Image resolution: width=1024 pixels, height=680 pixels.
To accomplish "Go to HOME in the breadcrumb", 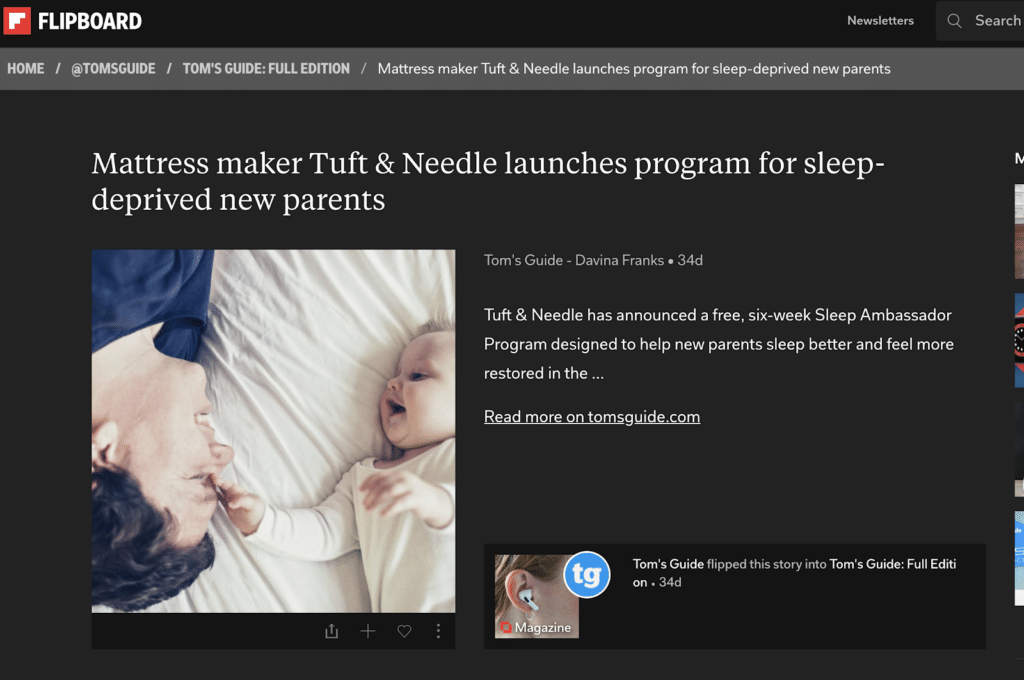I will 26,69.
